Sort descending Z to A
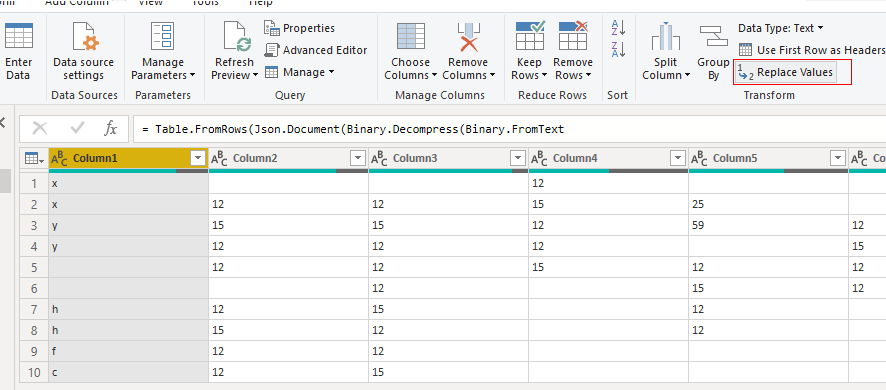The height and width of the screenshot is (390, 886). (x=618, y=49)
